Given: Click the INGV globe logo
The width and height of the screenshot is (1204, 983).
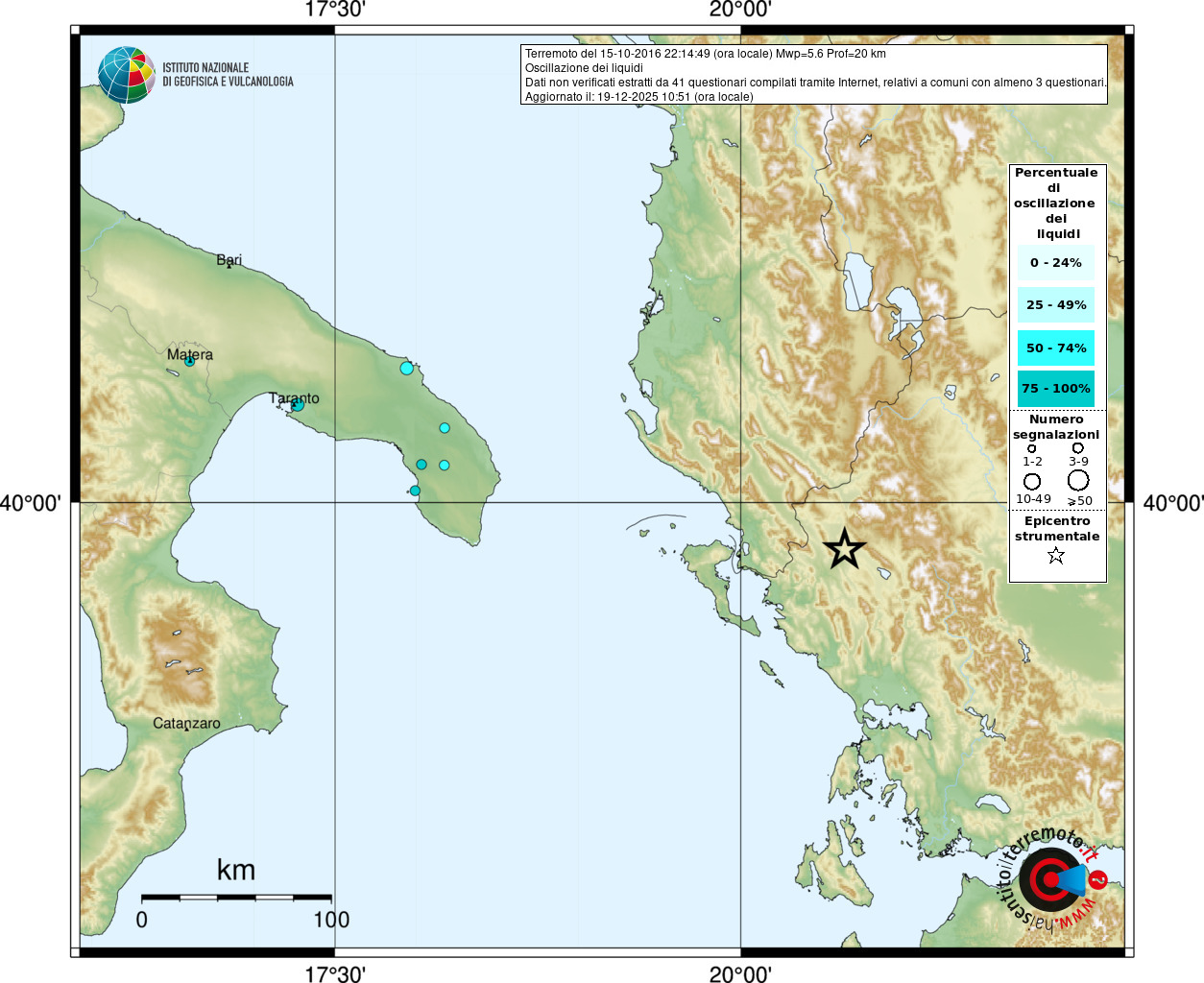Looking at the screenshot, I should [127, 75].
